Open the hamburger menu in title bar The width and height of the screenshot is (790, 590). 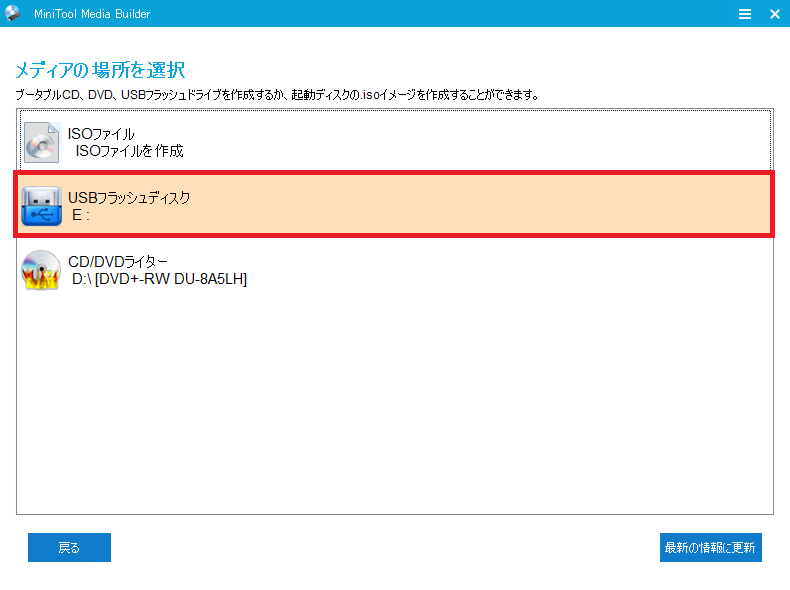[745, 14]
